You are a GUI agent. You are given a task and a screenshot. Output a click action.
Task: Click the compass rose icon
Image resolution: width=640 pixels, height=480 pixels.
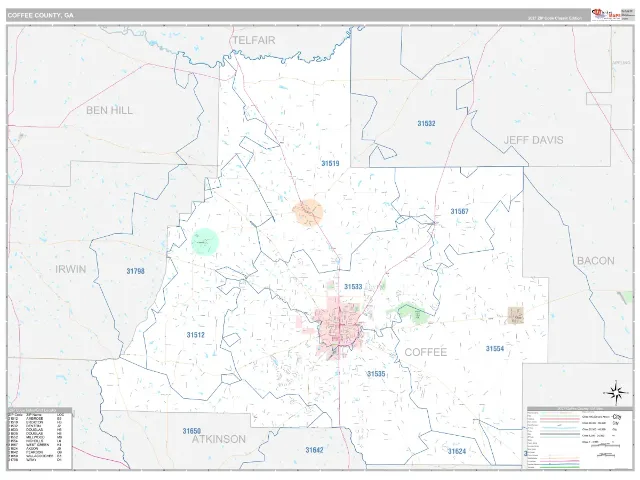[616, 392]
